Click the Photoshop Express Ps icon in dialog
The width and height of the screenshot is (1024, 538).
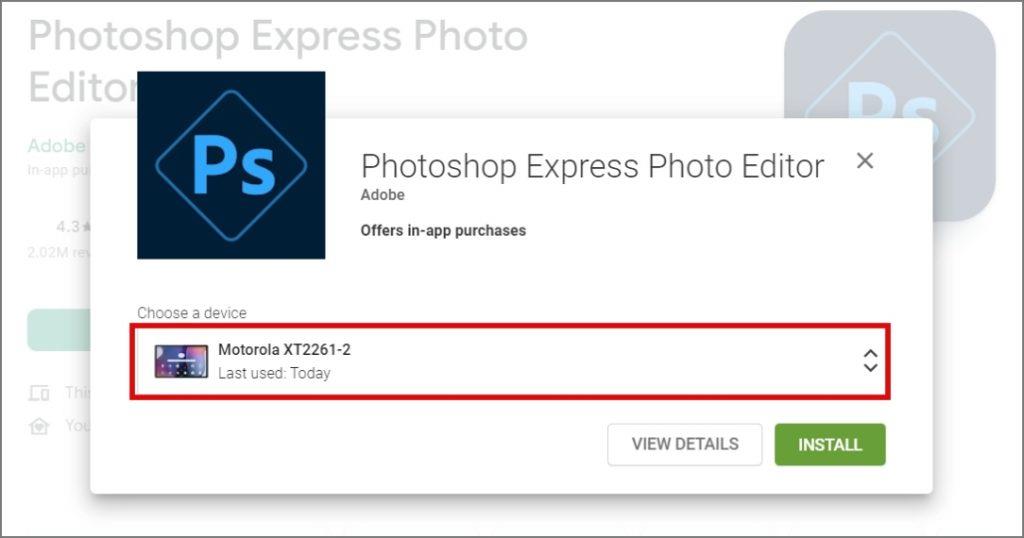pyautogui.click(x=231, y=165)
